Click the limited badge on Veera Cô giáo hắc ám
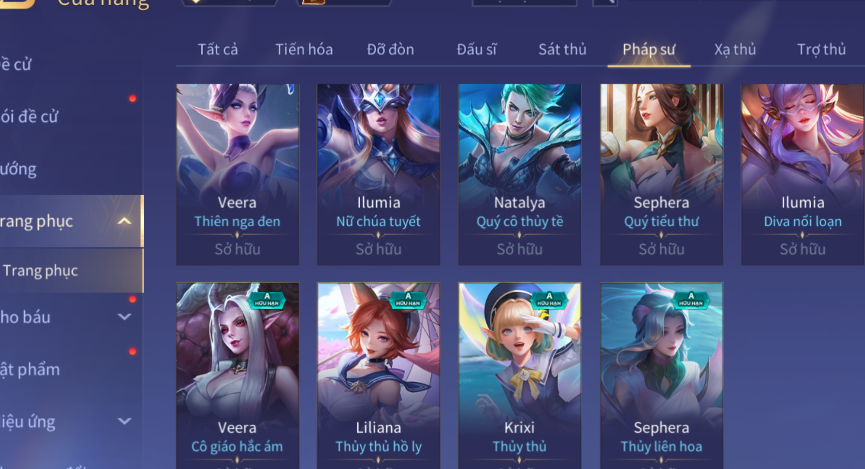865x469 pixels. tap(267, 300)
